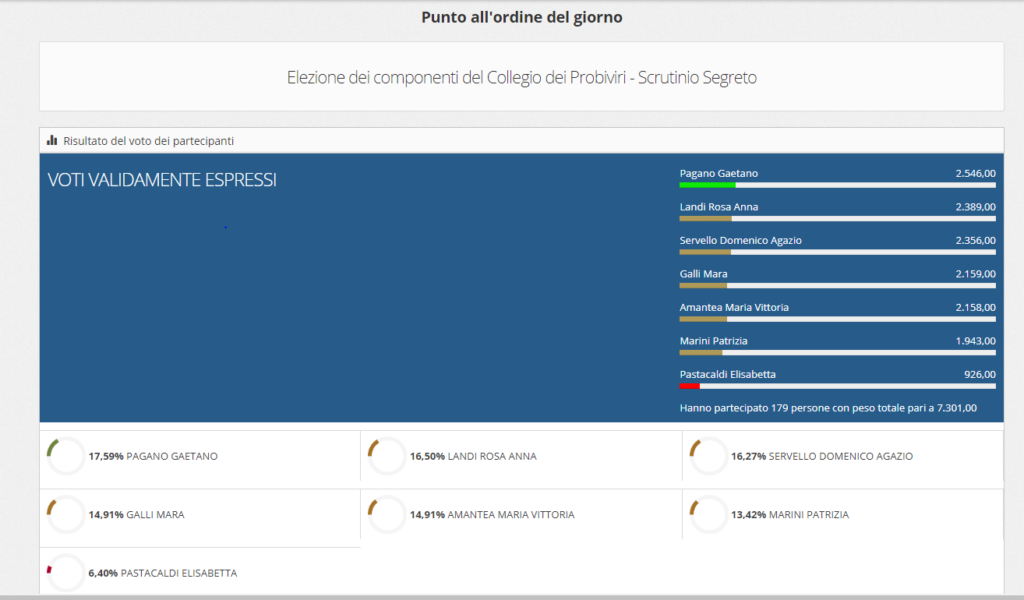Click the Hanno partecipato 179 persone summary text
The width and height of the screenshot is (1024, 600).
pos(828,408)
